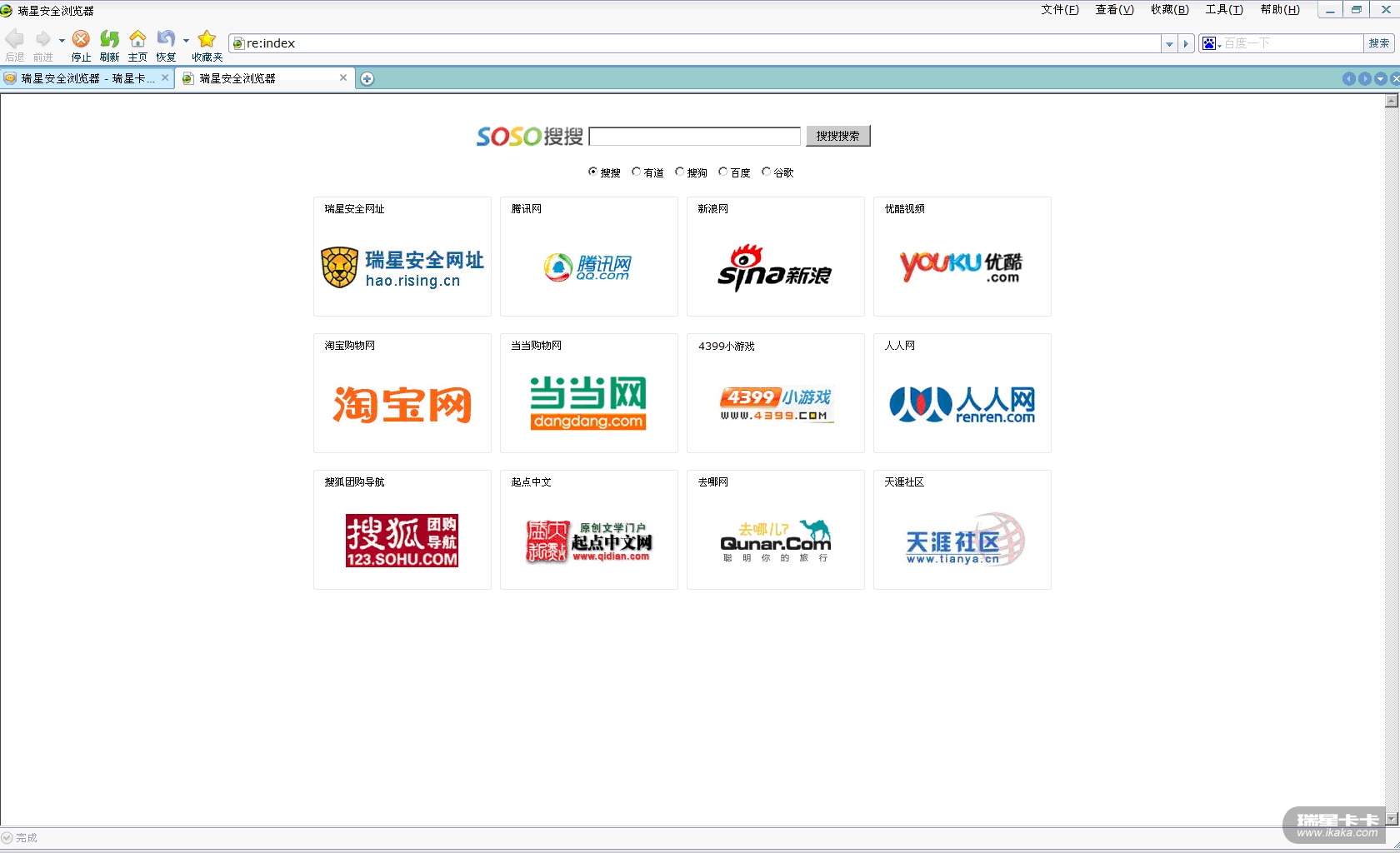Viewport: 1400px width, 853px height.
Task: Open the 淘宝网 logo thumbnail
Action: tap(402, 405)
